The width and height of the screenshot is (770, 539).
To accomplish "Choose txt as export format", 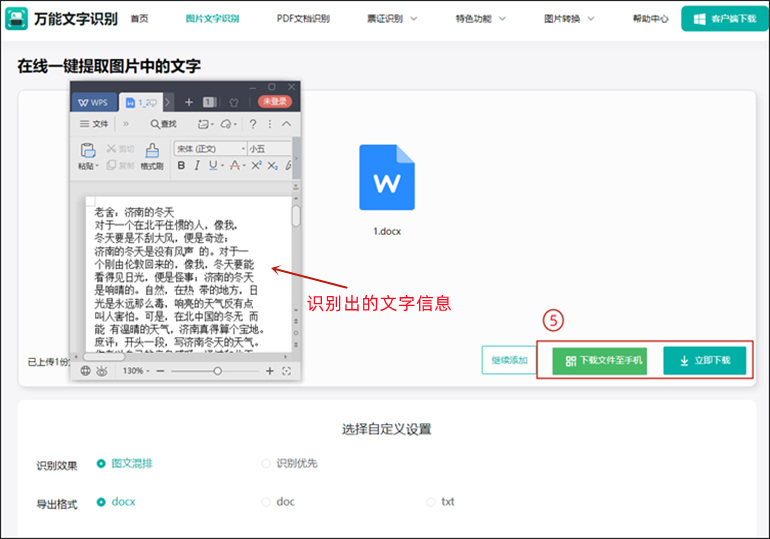I will click(431, 502).
